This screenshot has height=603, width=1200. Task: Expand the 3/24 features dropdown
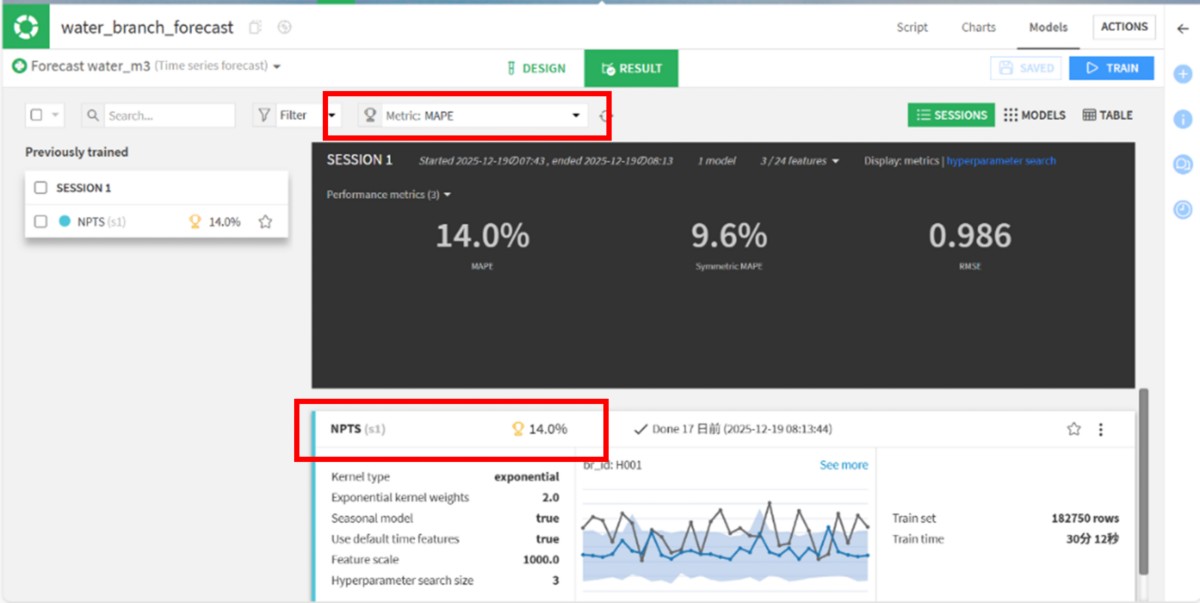[x=798, y=161]
